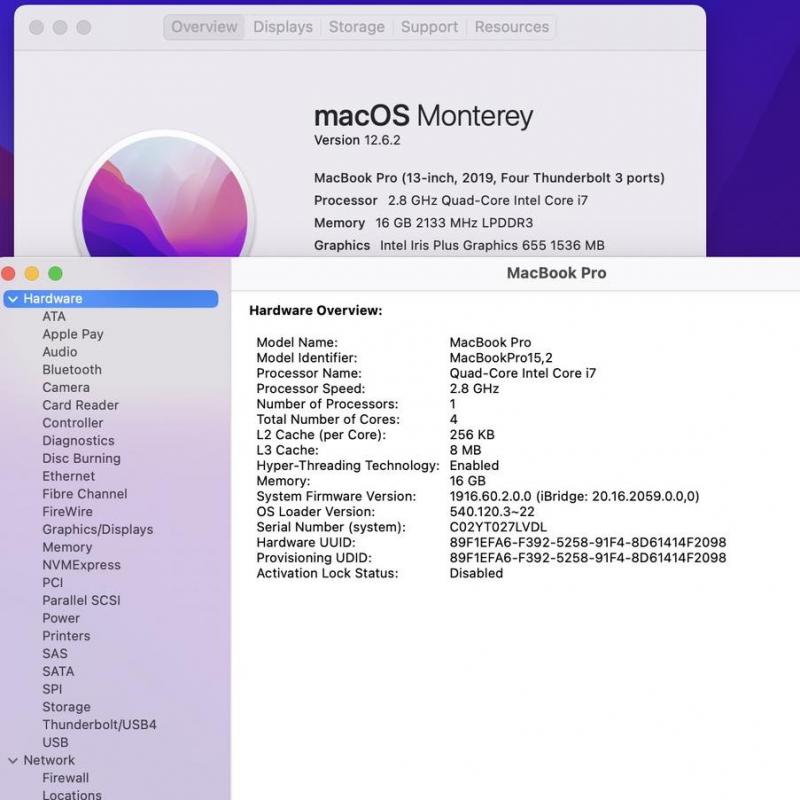The height and width of the screenshot is (800, 800).
Task: Select USB in the Hardware list
Action: click(x=55, y=742)
